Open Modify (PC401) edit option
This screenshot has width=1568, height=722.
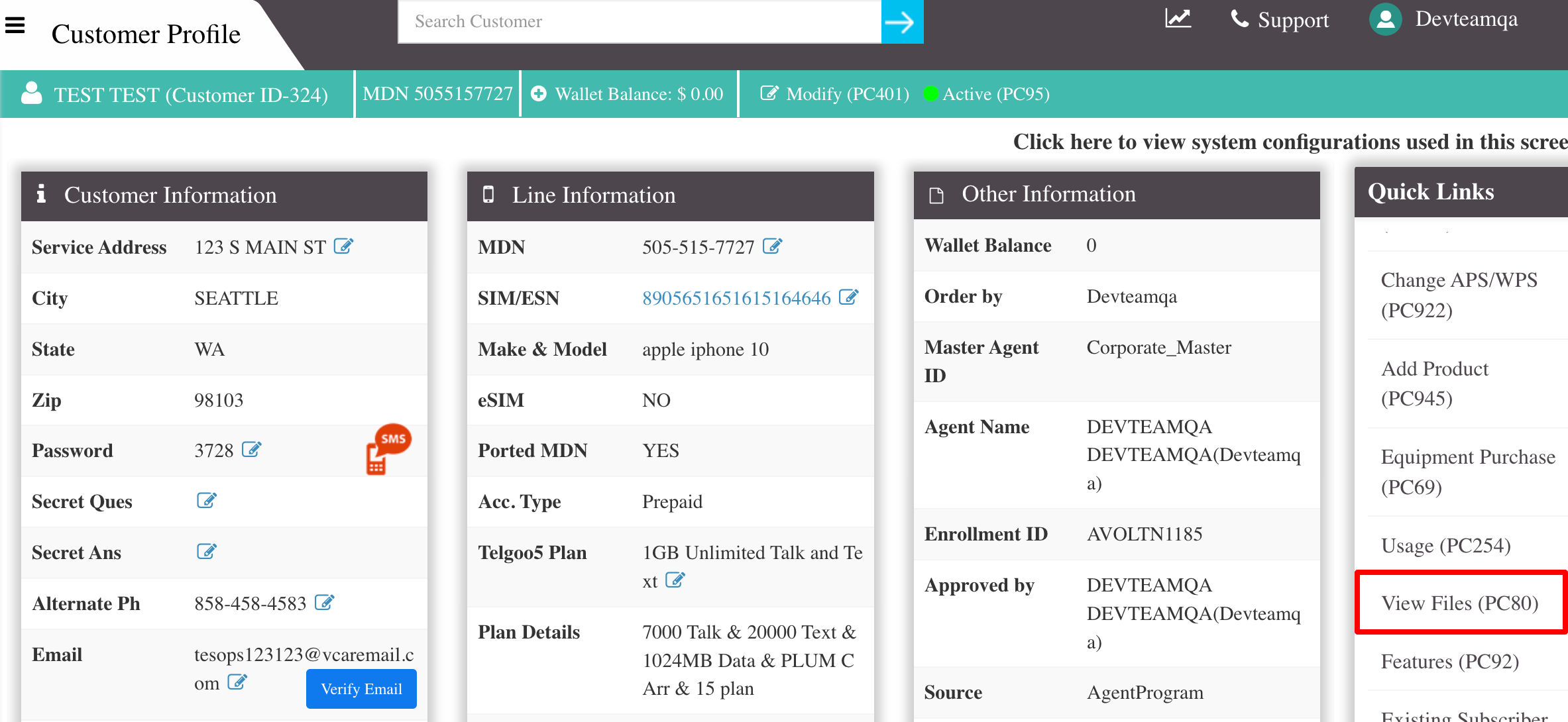pos(834,94)
